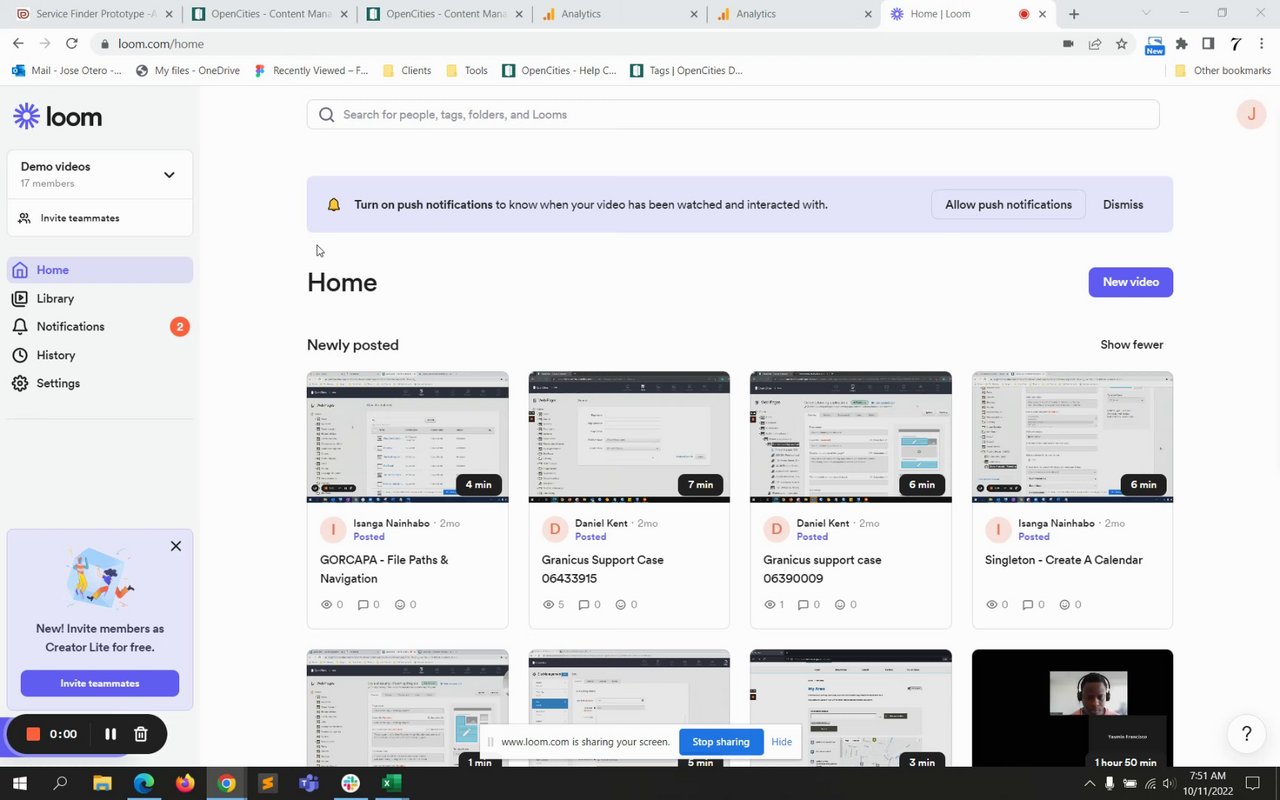Screen dimensions: 1280x800
Task: Open GORCAPA File Paths video thumbnail
Action: coord(408,437)
